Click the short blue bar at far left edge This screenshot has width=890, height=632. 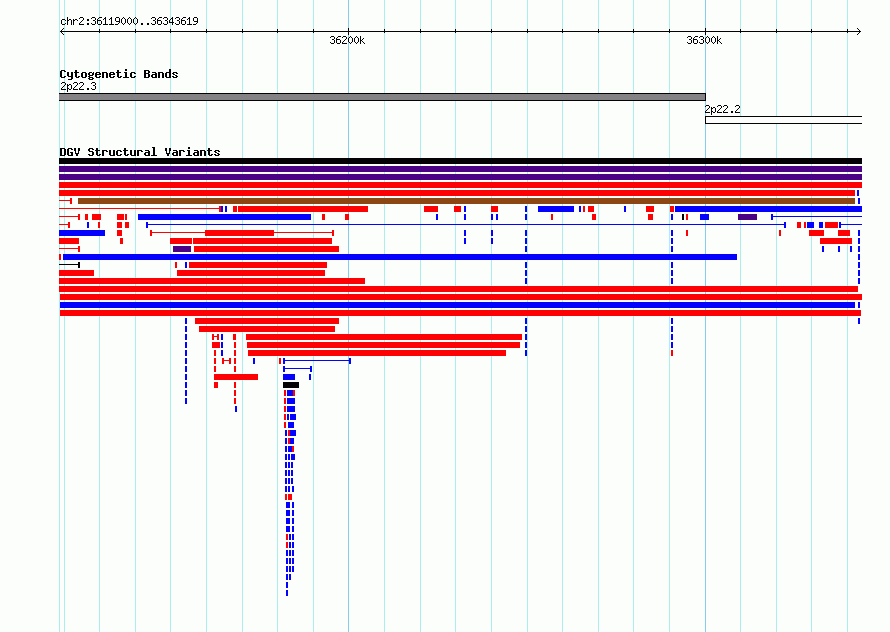click(x=82, y=233)
